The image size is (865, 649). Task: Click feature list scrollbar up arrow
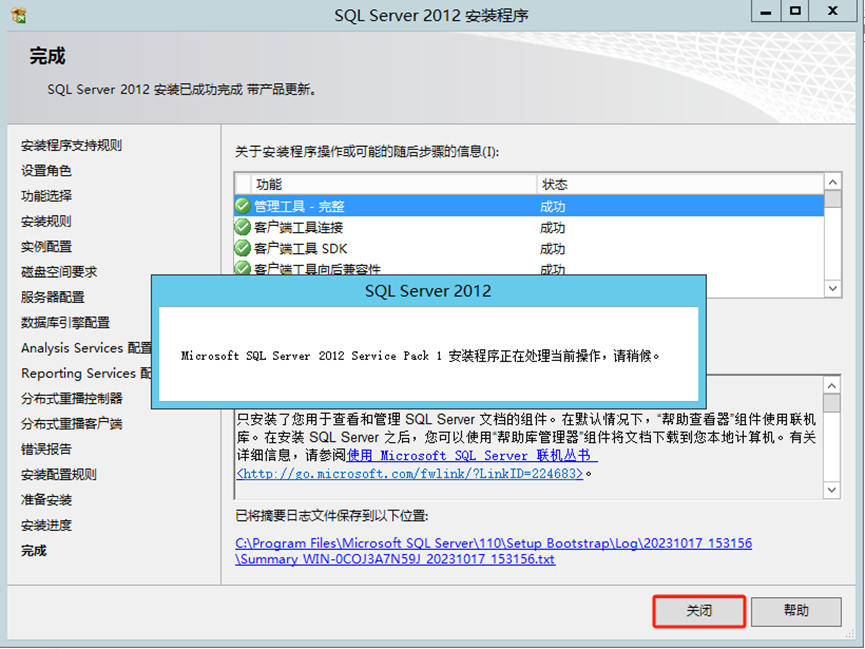(x=833, y=182)
